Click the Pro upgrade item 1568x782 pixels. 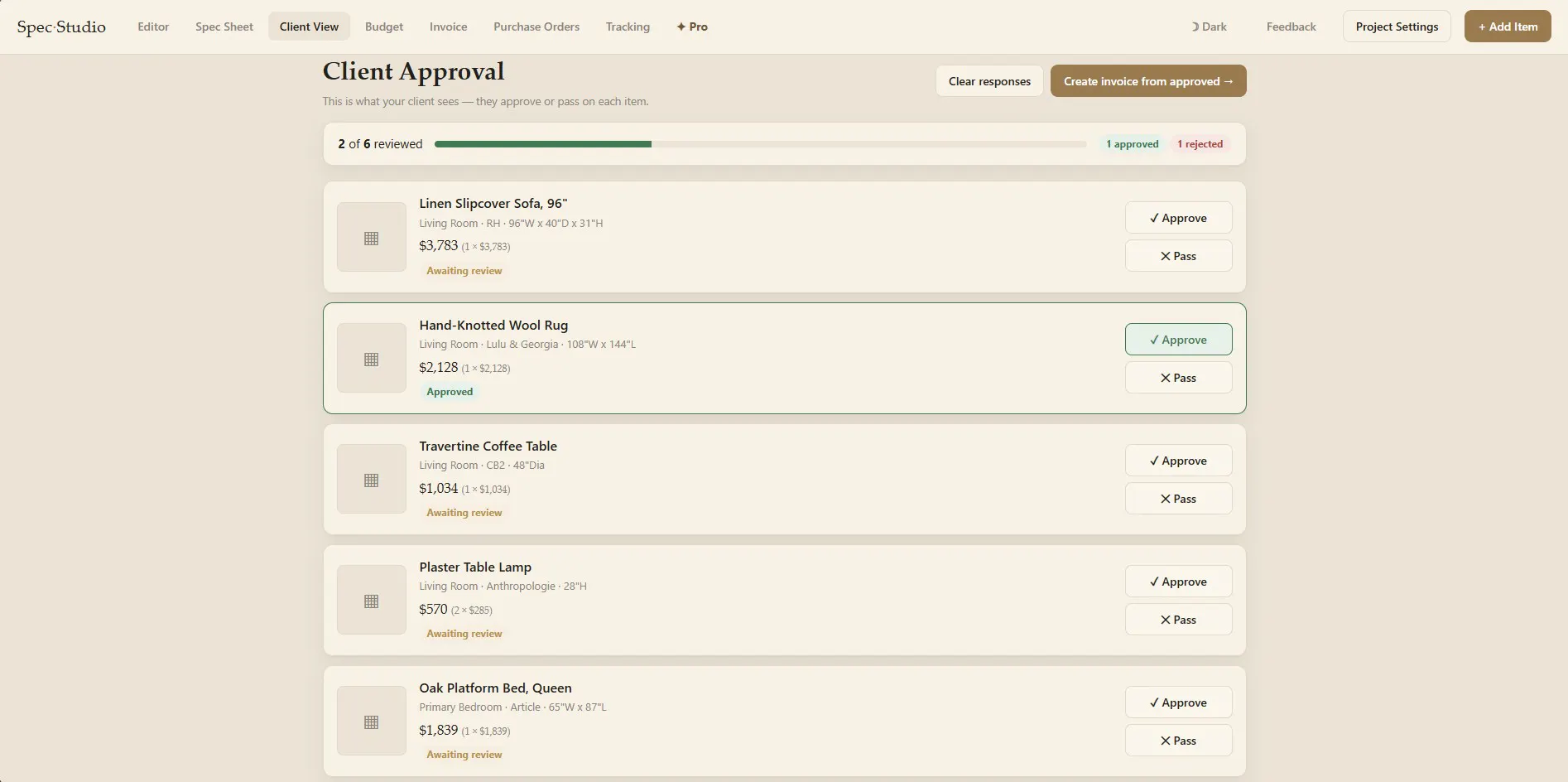(692, 27)
